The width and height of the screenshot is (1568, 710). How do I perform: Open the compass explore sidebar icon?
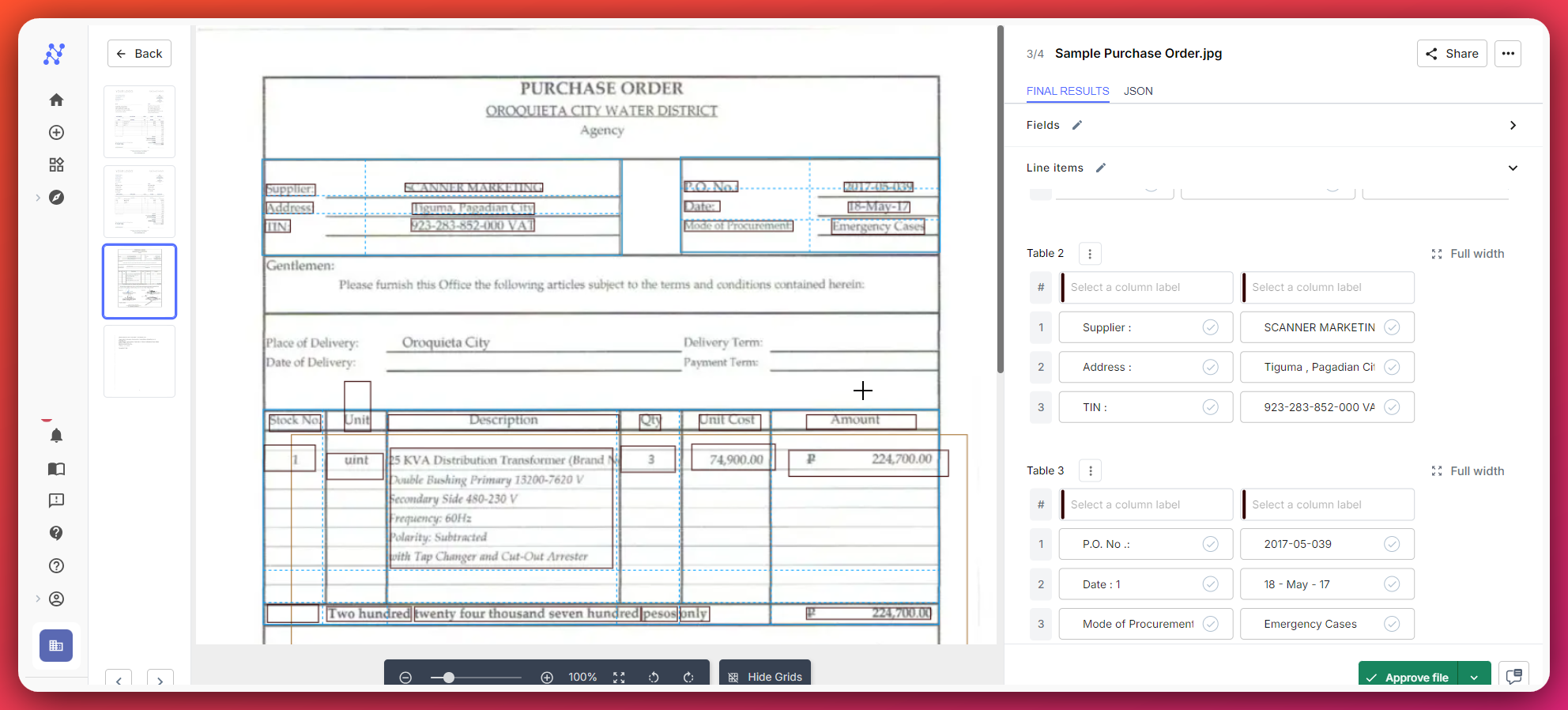[x=56, y=197]
